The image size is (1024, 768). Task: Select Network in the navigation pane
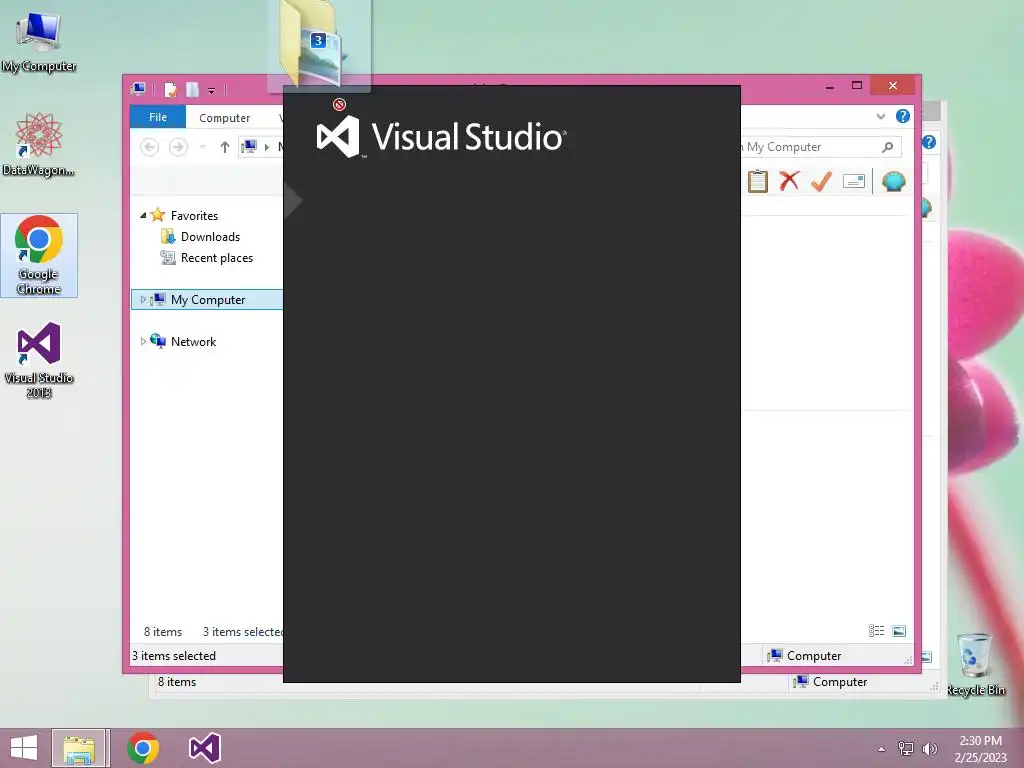193,342
